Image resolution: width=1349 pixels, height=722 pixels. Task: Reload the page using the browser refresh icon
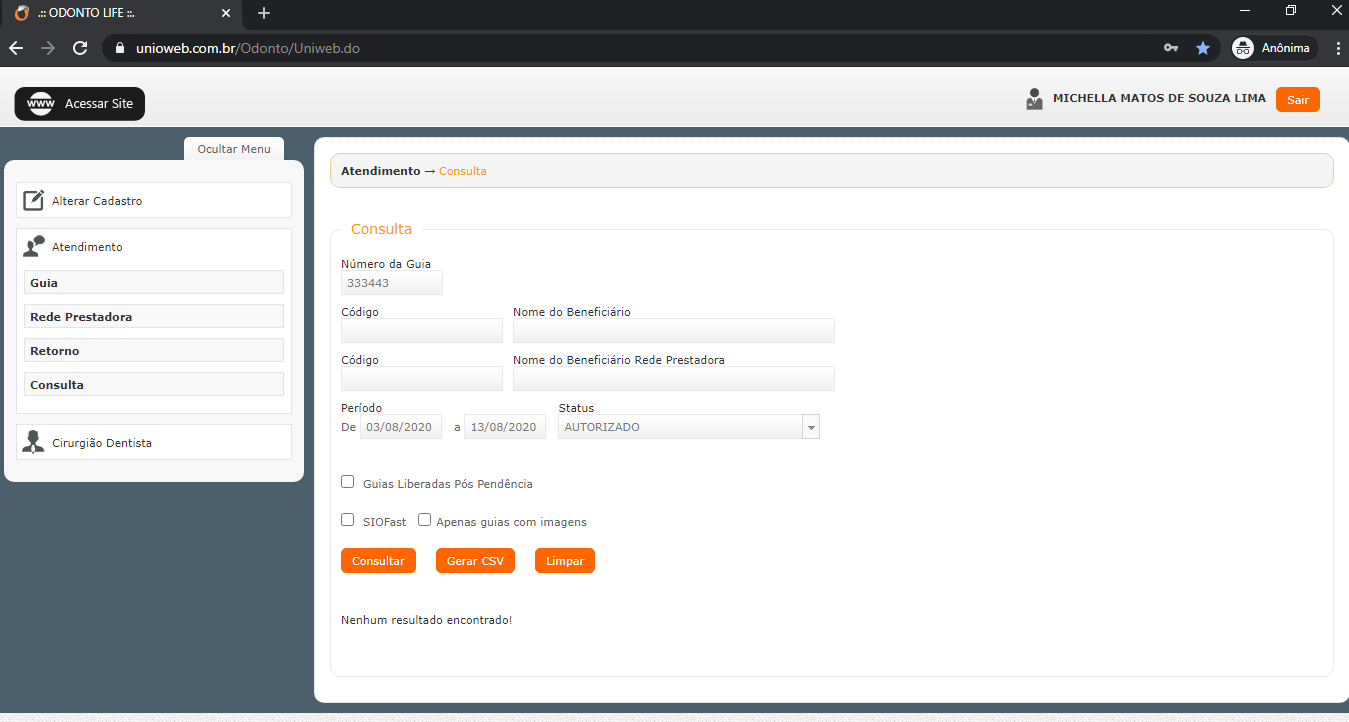pos(81,48)
